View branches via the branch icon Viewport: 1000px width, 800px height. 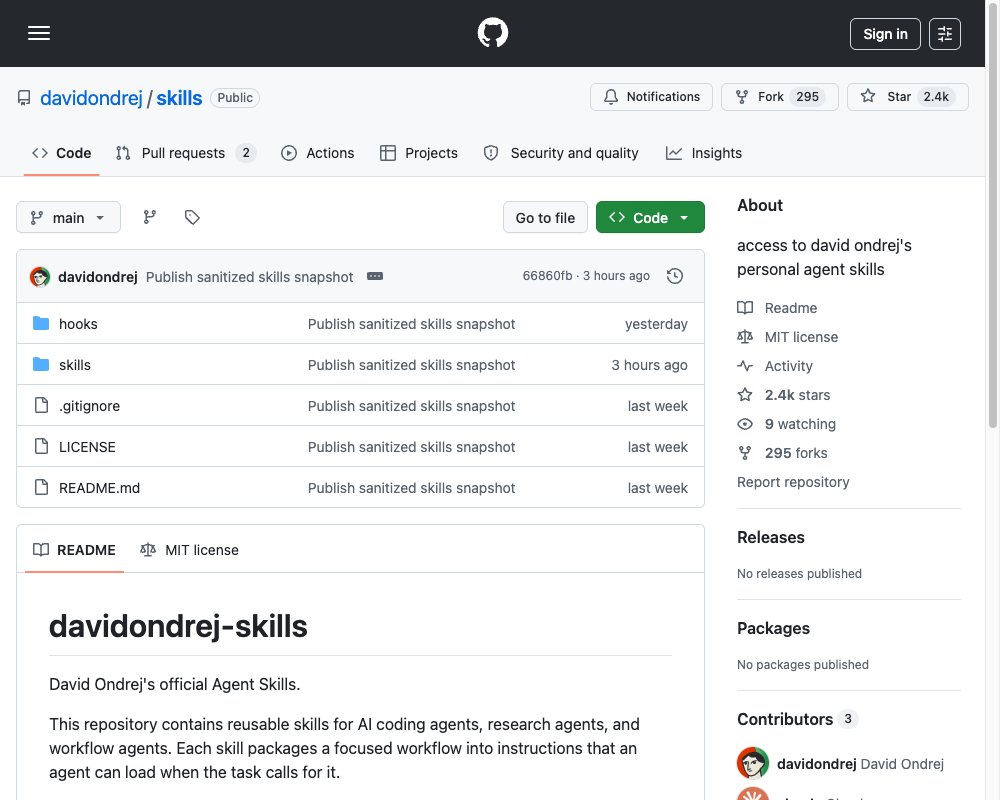click(150, 218)
